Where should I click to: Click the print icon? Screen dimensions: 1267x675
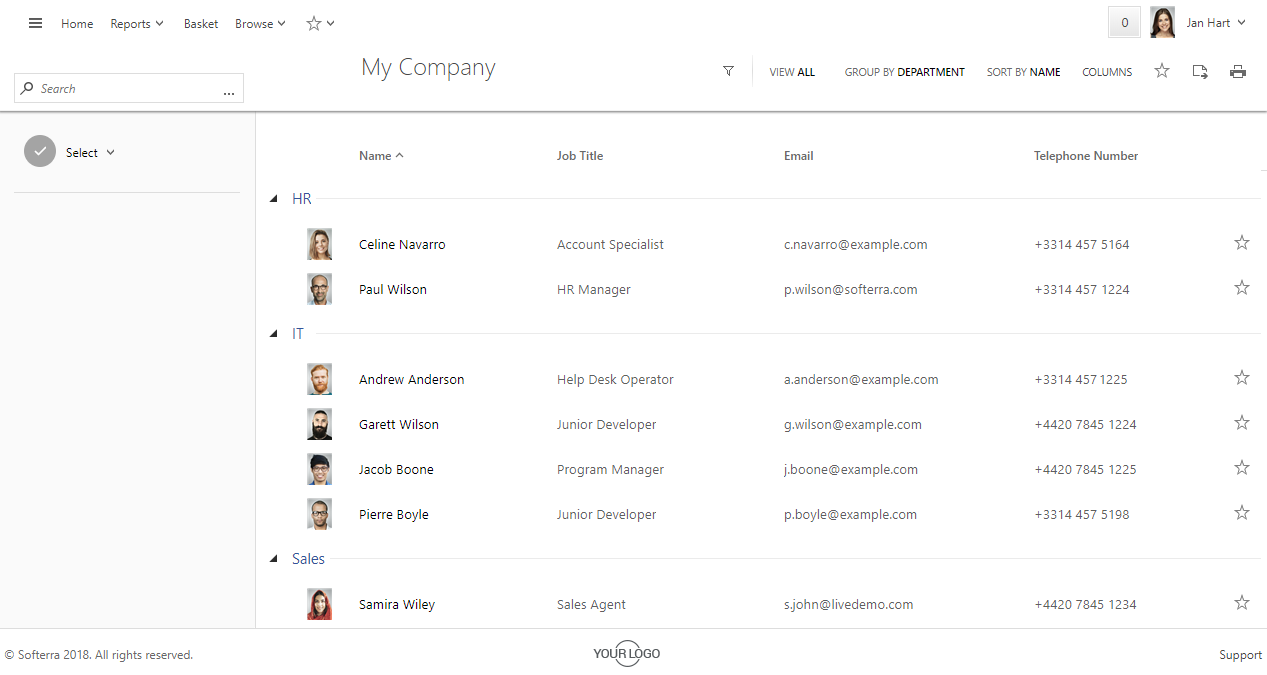1238,71
